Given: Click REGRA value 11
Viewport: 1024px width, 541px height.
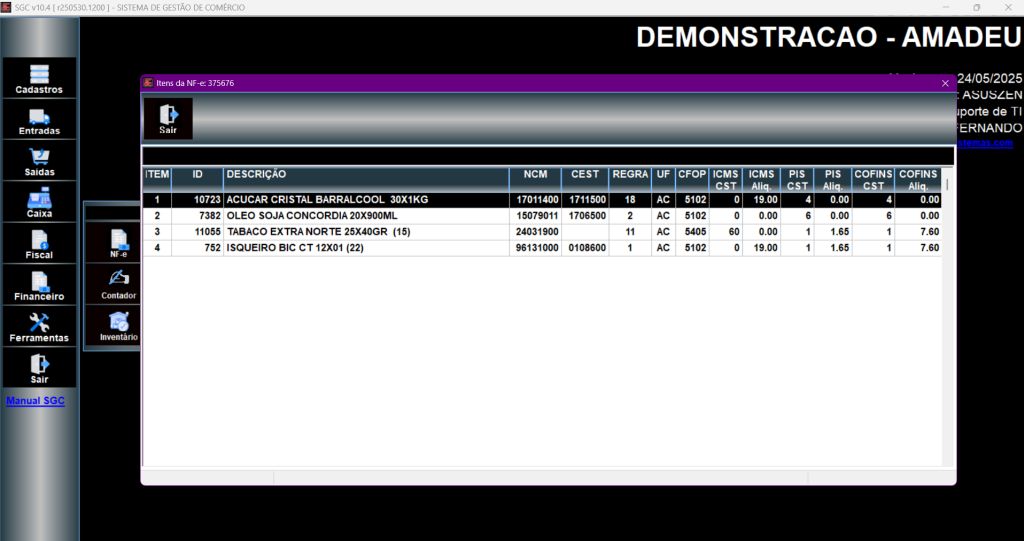Looking at the screenshot, I should pos(630,231).
